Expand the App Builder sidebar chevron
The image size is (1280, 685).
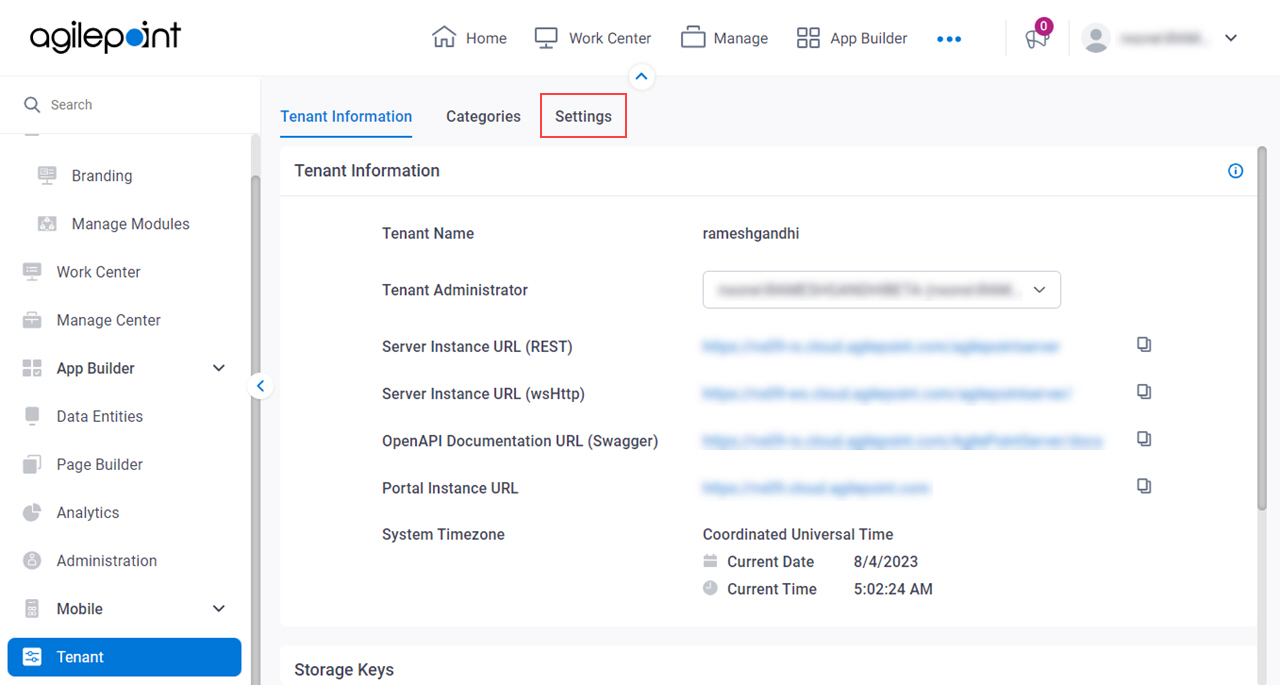pyautogui.click(x=219, y=368)
